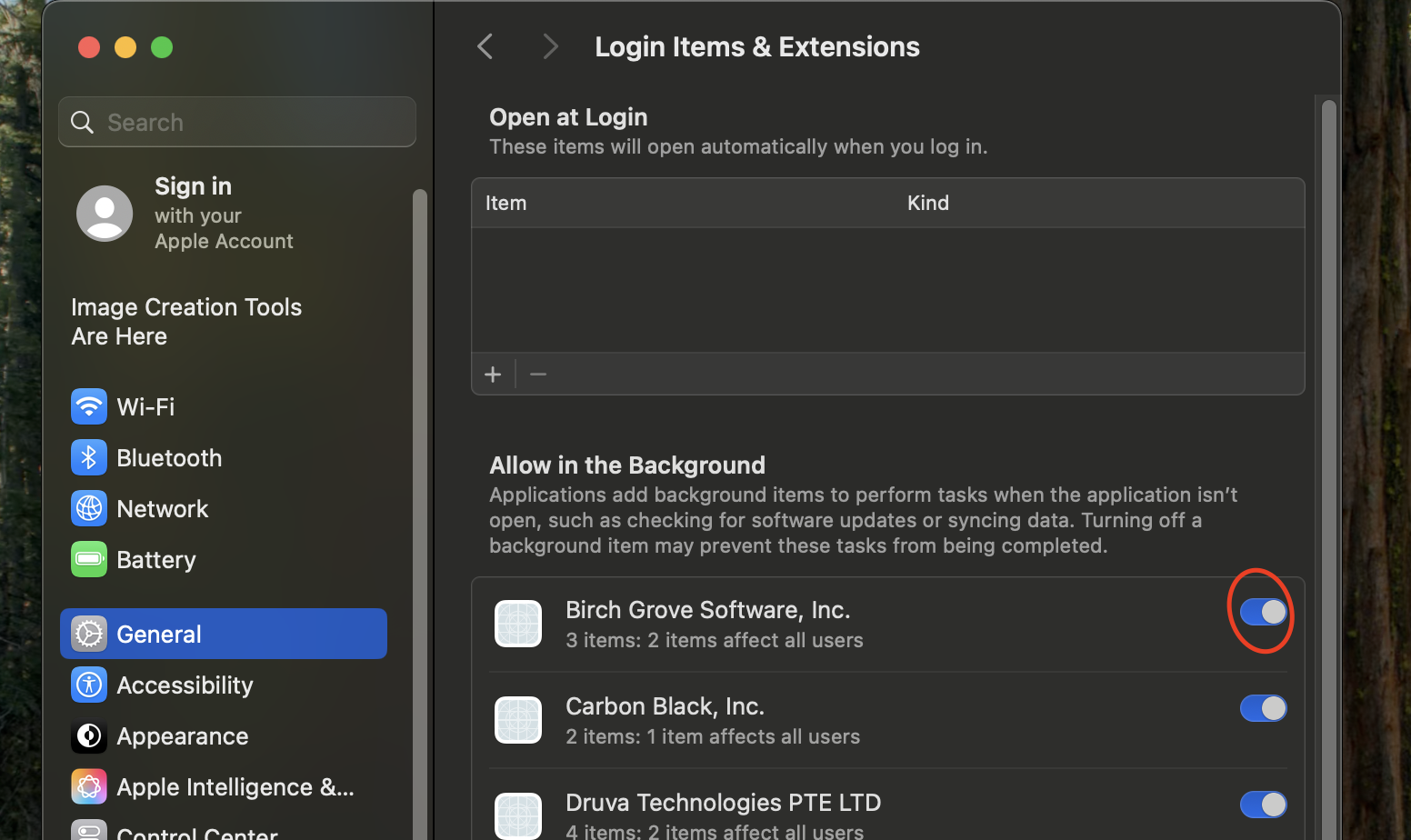
Task: Click the Apple Intelligence icon
Action: 89,786
